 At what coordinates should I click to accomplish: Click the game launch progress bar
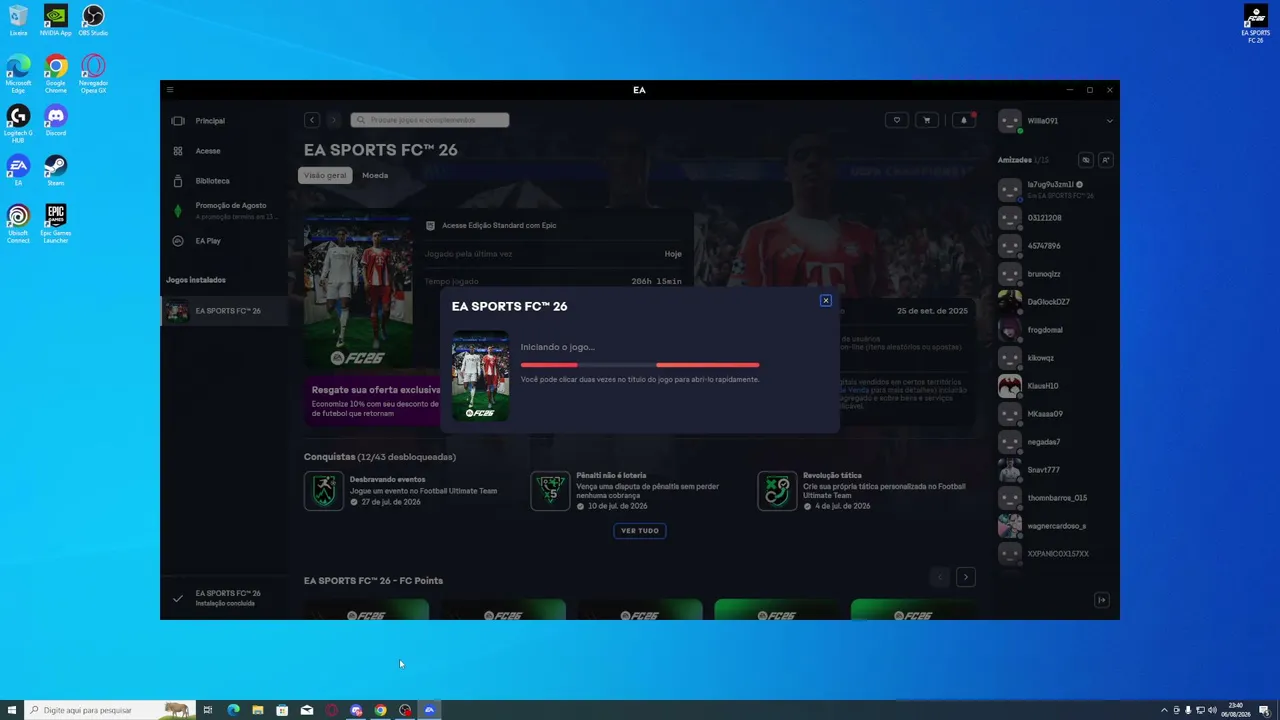click(640, 365)
